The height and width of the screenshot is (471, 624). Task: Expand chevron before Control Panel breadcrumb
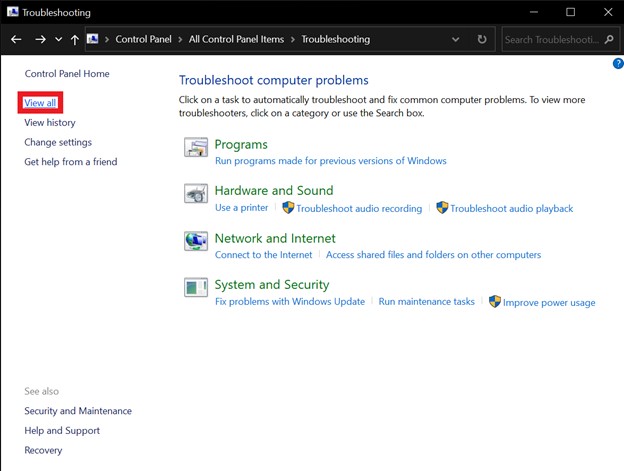coord(107,39)
